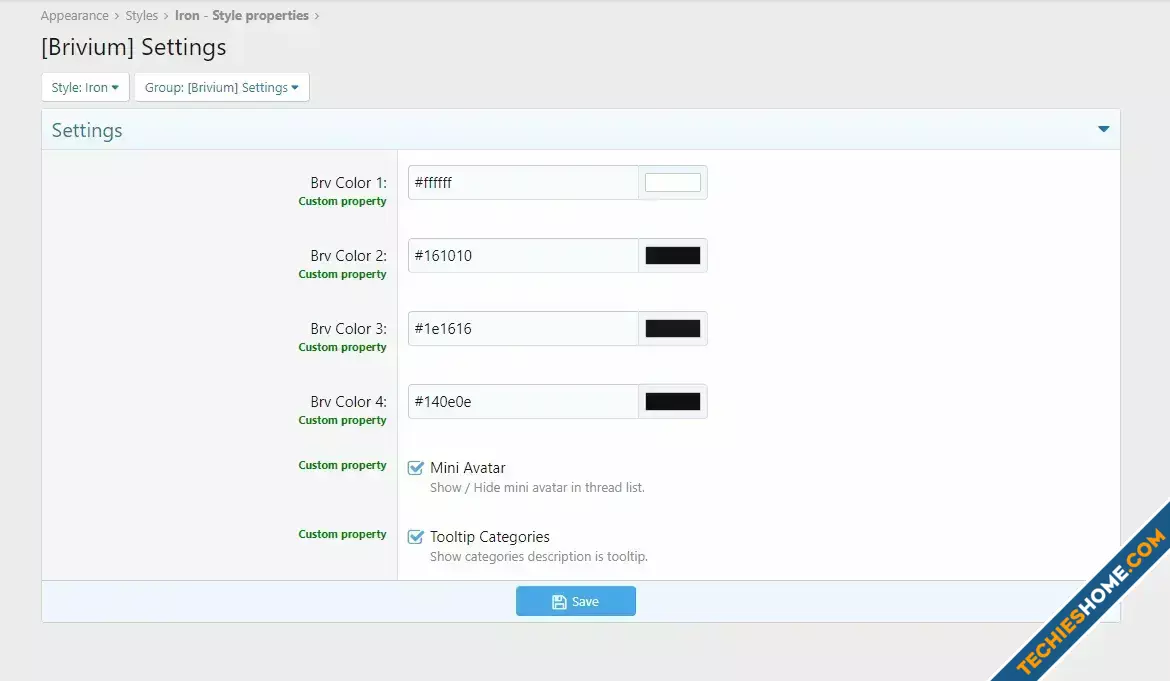Image resolution: width=1170 pixels, height=681 pixels.
Task: Edit Brv Color 1 hex field
Action: pyautogui.click(x=523, y=183)
